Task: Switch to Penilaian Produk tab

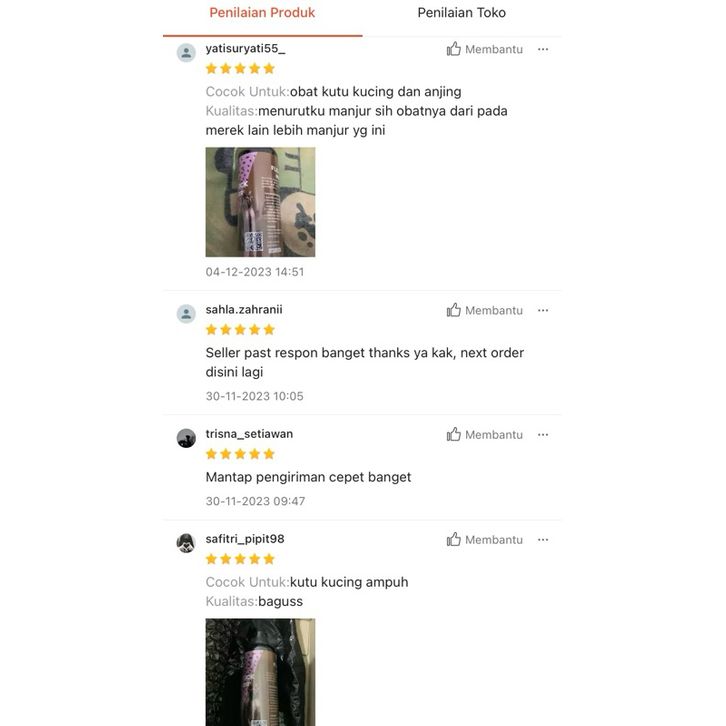Action: tap(262, 13)
